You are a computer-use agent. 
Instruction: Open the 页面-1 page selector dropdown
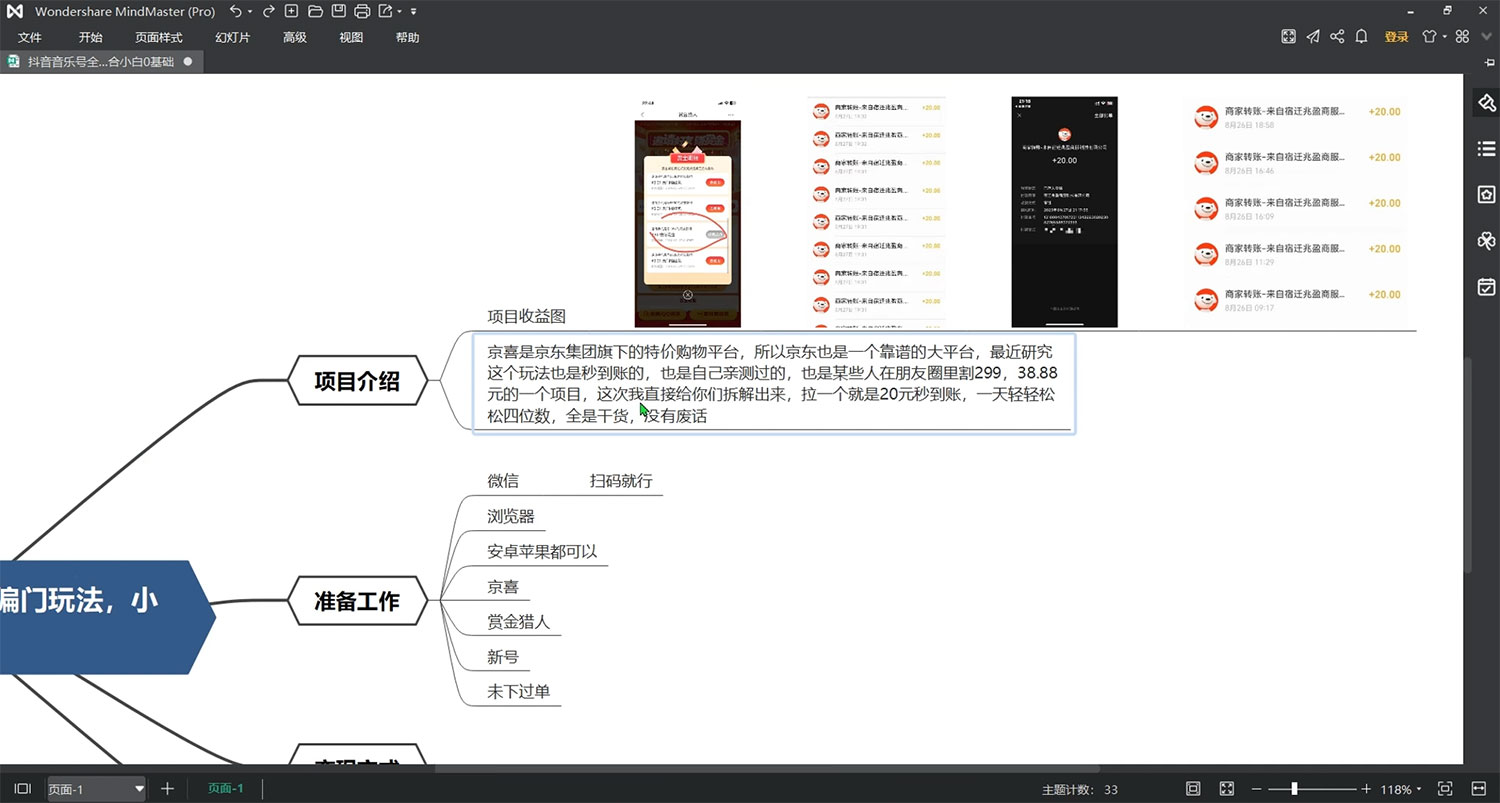click(139, 789)
